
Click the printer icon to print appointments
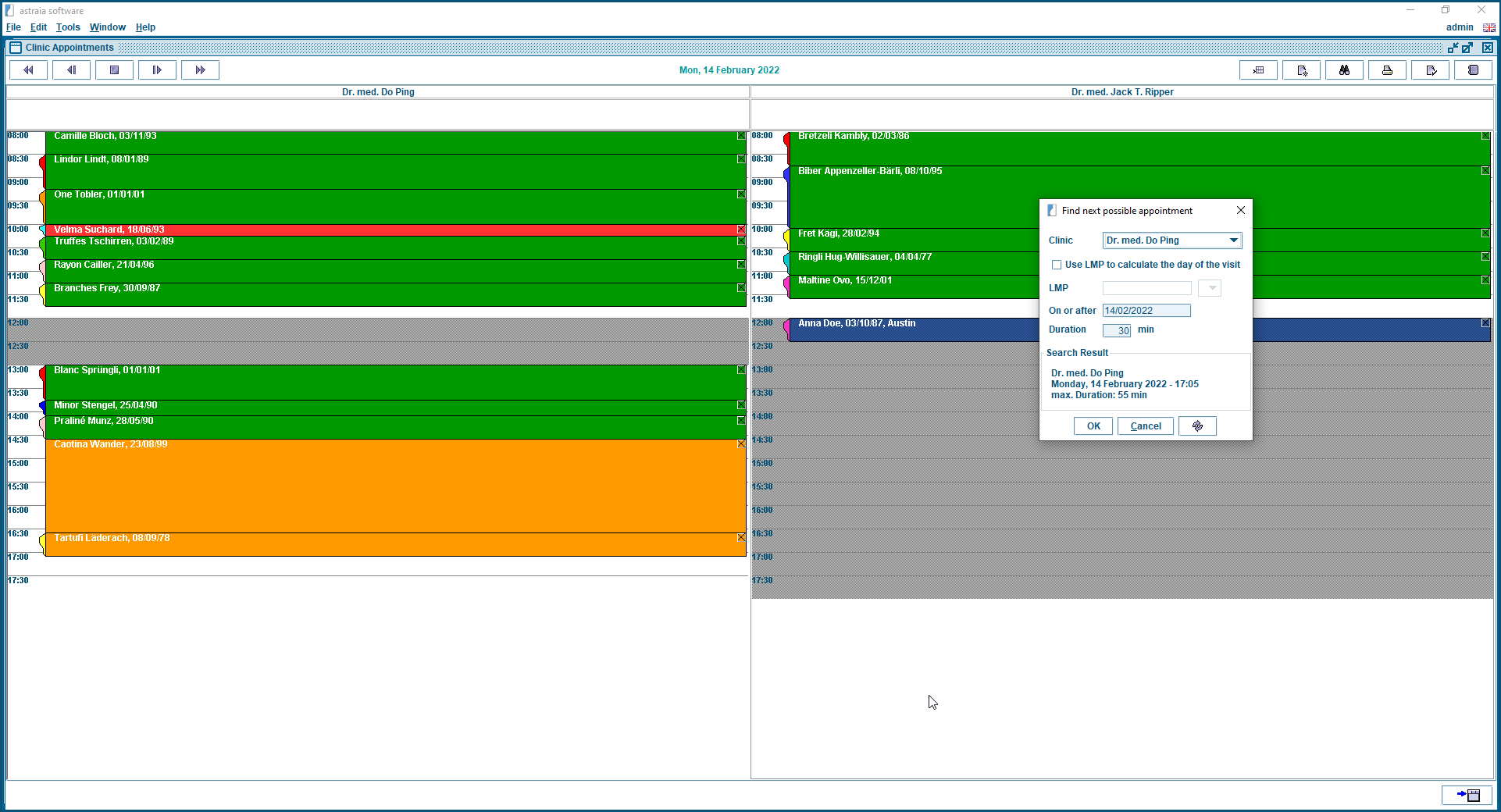click(1387, 70)
